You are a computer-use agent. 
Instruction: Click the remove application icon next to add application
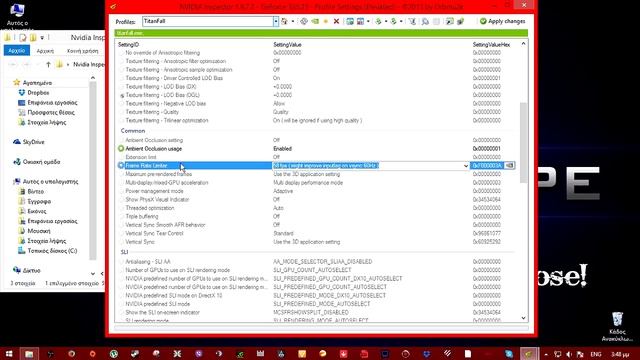(360, 21)
